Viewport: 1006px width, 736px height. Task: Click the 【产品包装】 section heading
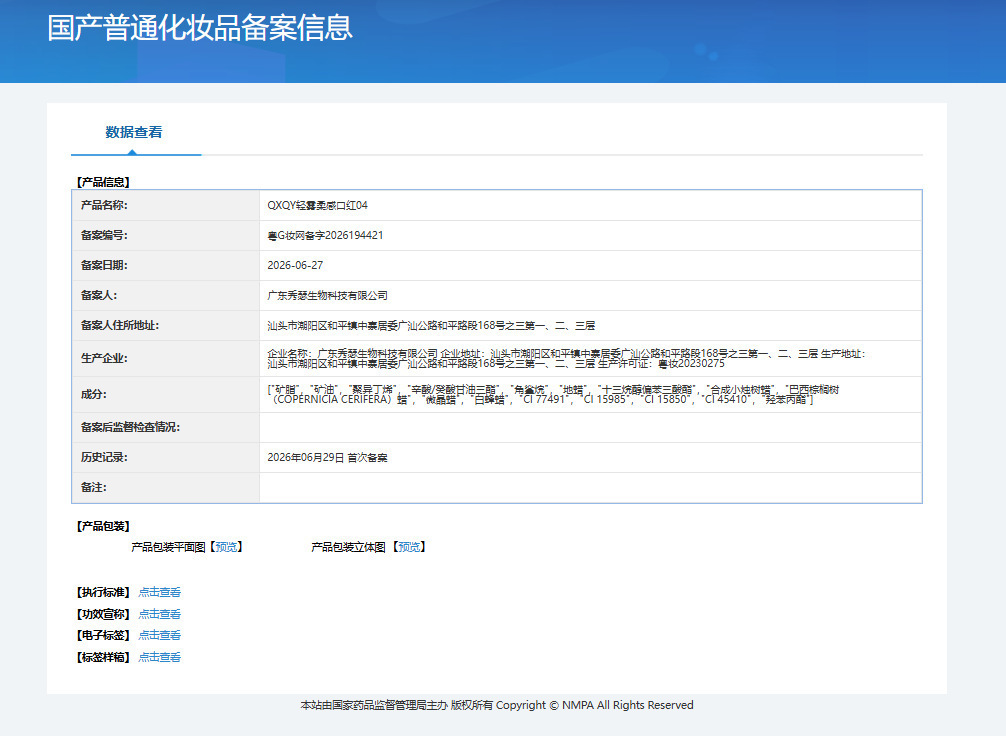pyautogui.click(x=103, y=526)
